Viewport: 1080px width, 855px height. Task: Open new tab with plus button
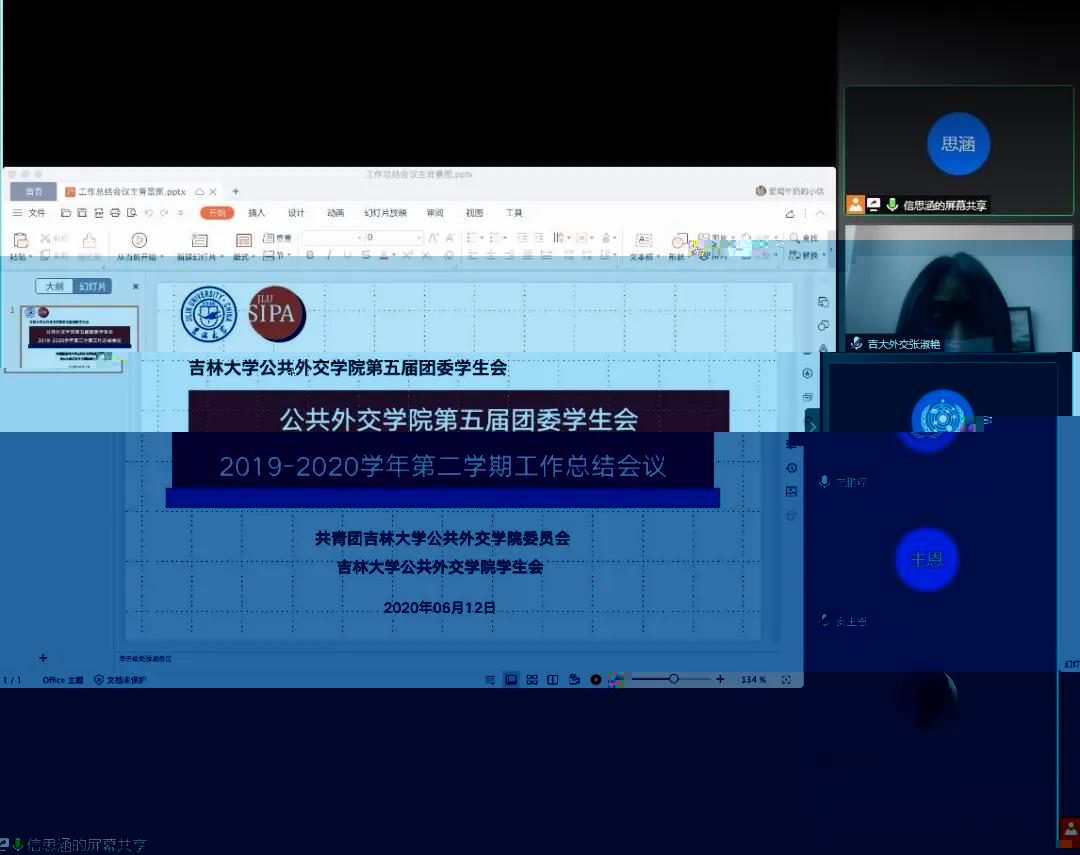click(x=236, y=192)
